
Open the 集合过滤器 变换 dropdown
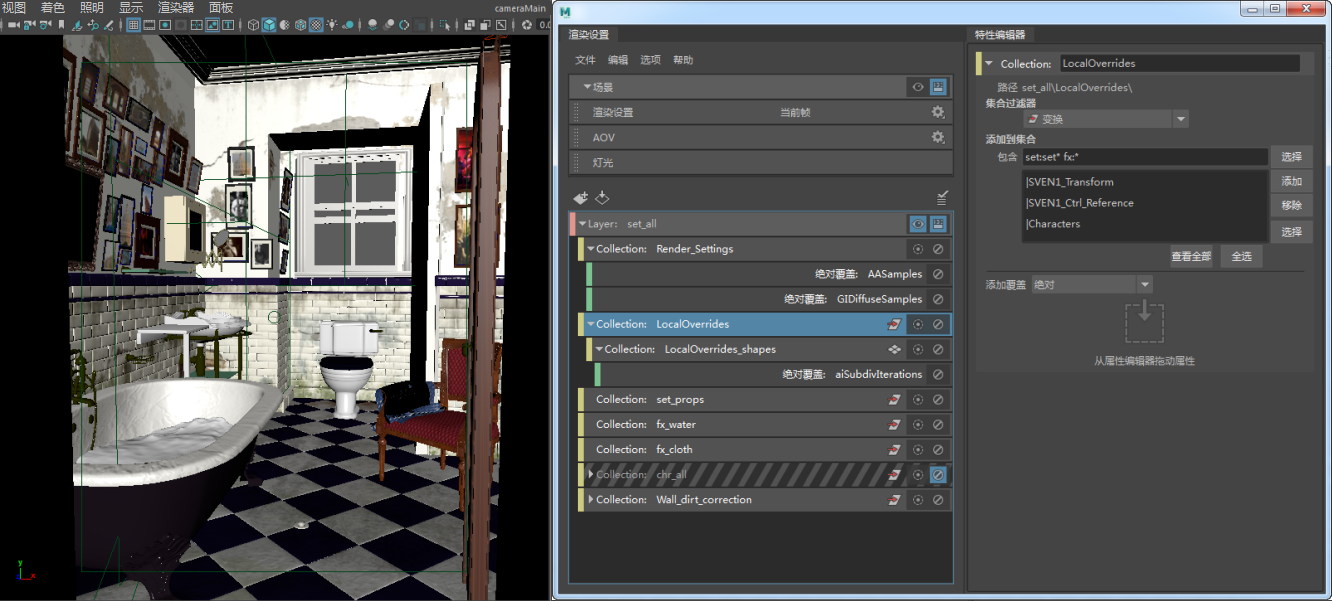(x=1106, y=119)
